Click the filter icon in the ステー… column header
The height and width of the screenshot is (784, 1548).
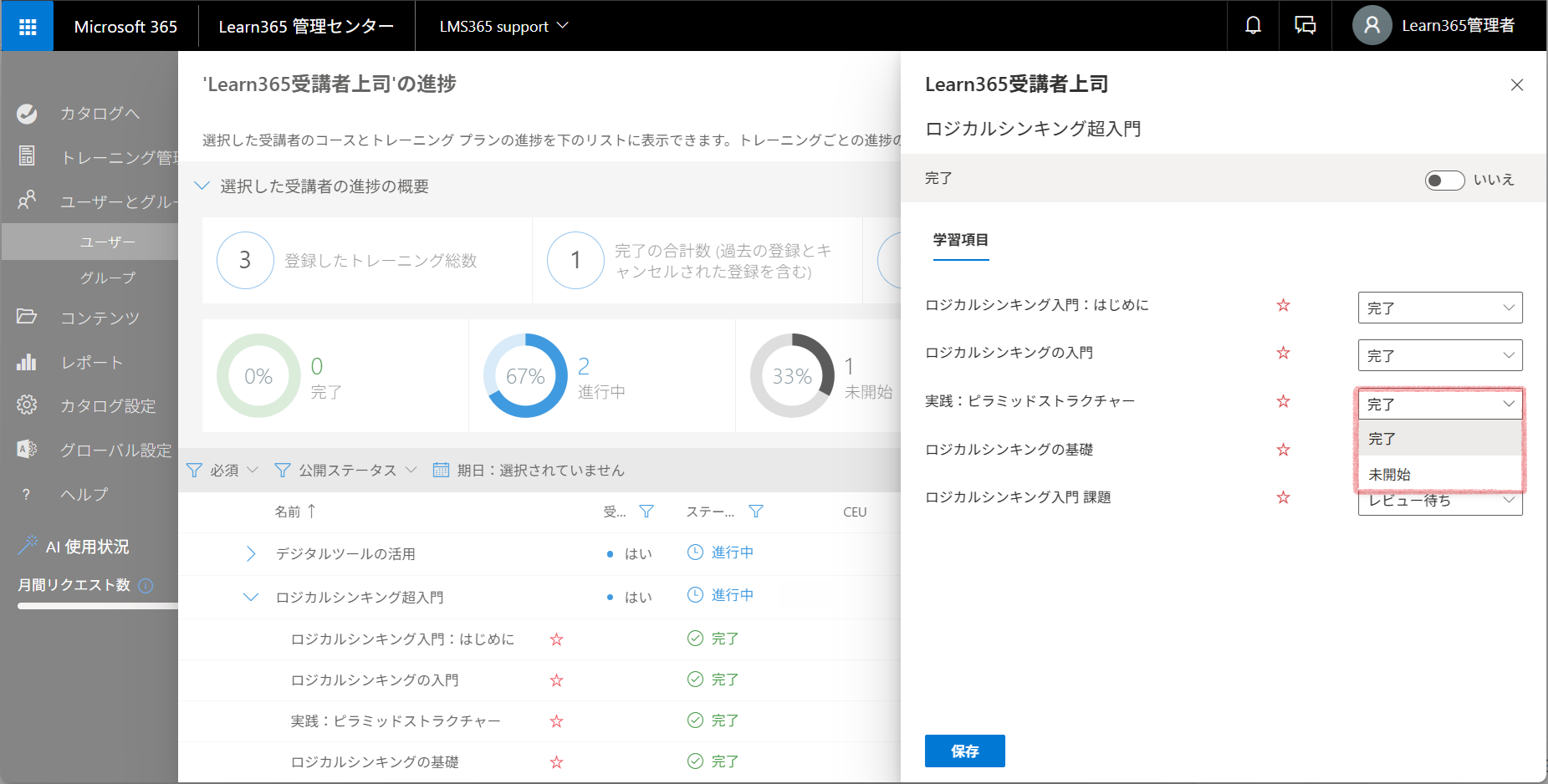click(756, 512)
